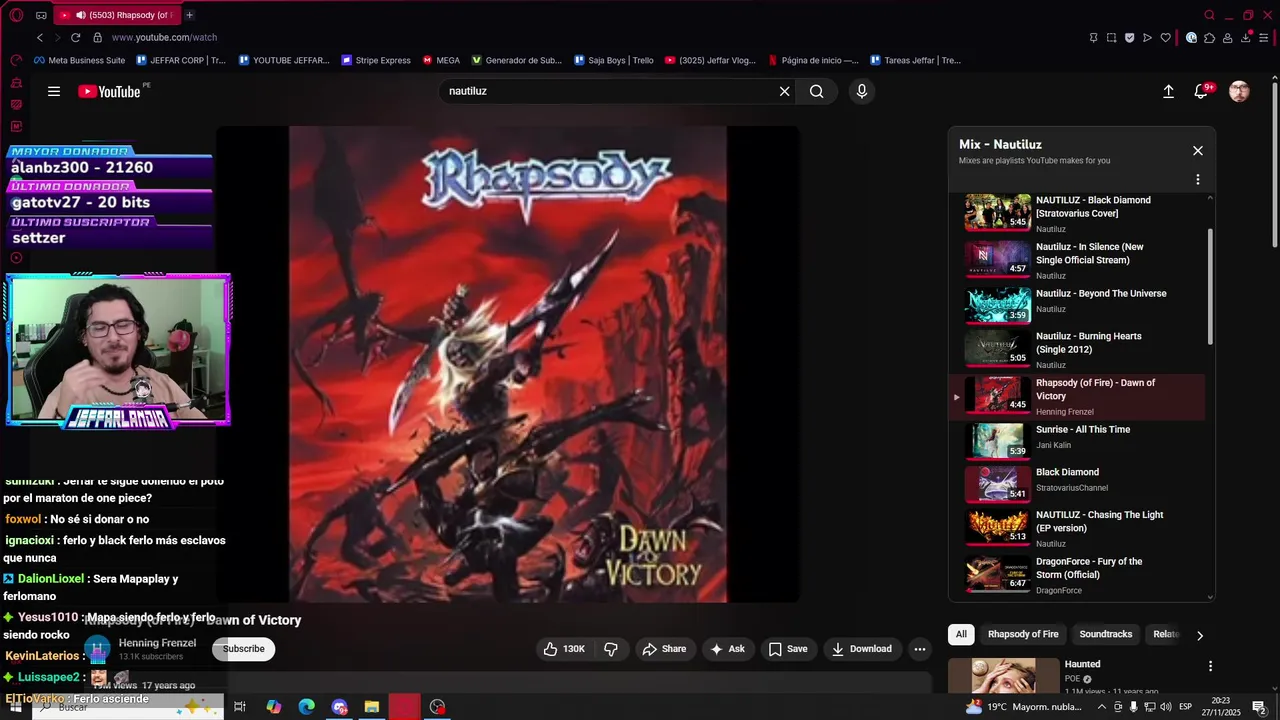The height and width of the screenshot is (720, 1280).
Task: Open the browser downloads icon
Action: pyautogui.click(x=1246, y=38)
